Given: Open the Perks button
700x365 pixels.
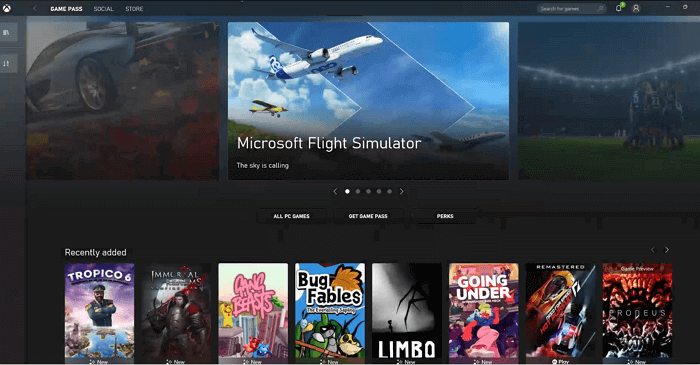Looking at the screenshot, I should coord(445,216).
